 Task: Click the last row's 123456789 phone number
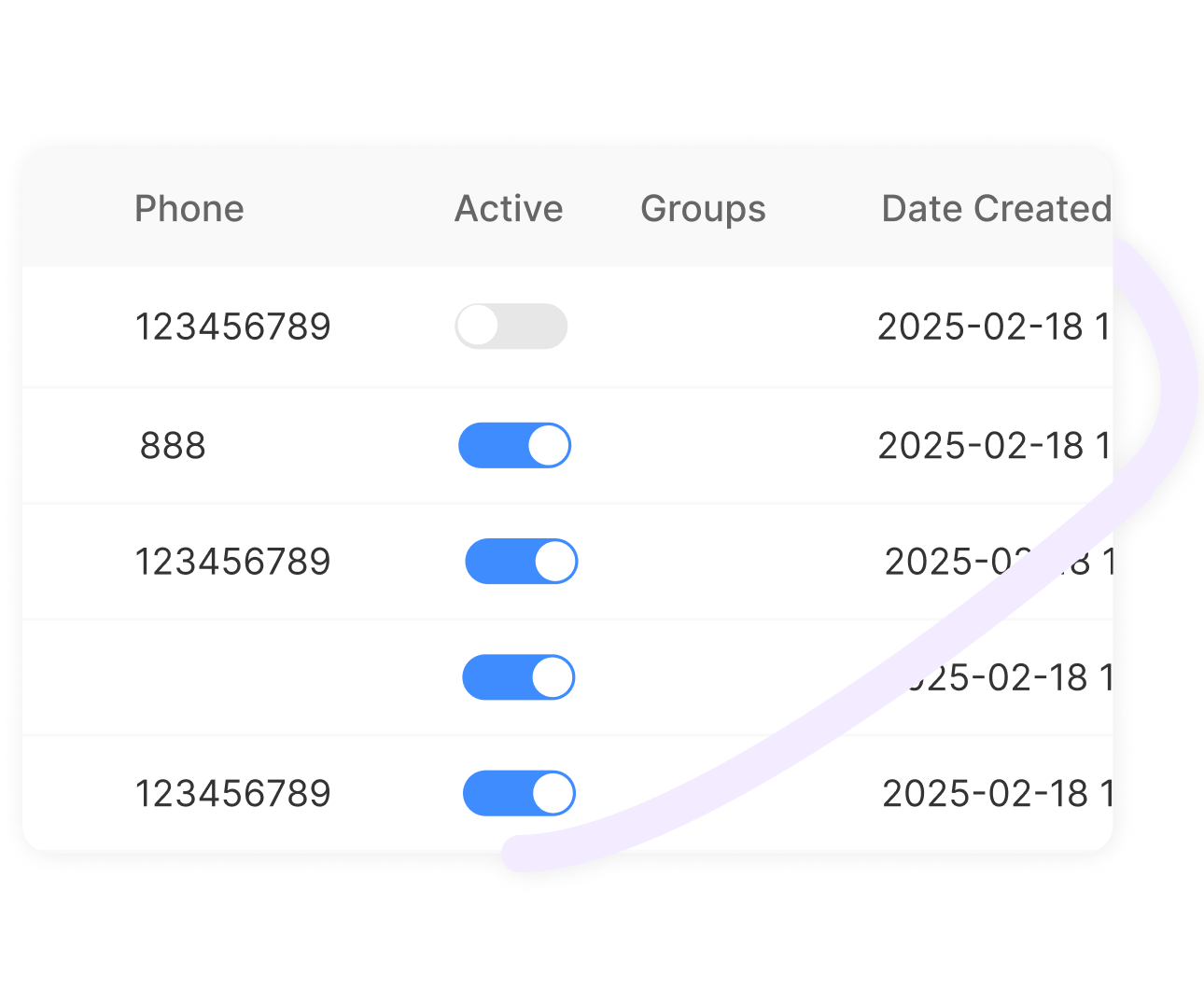(232, 794)
